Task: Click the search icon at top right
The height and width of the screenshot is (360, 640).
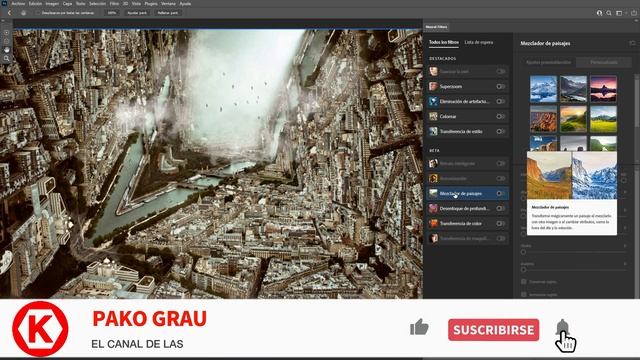Action: [x=609, y=13]
